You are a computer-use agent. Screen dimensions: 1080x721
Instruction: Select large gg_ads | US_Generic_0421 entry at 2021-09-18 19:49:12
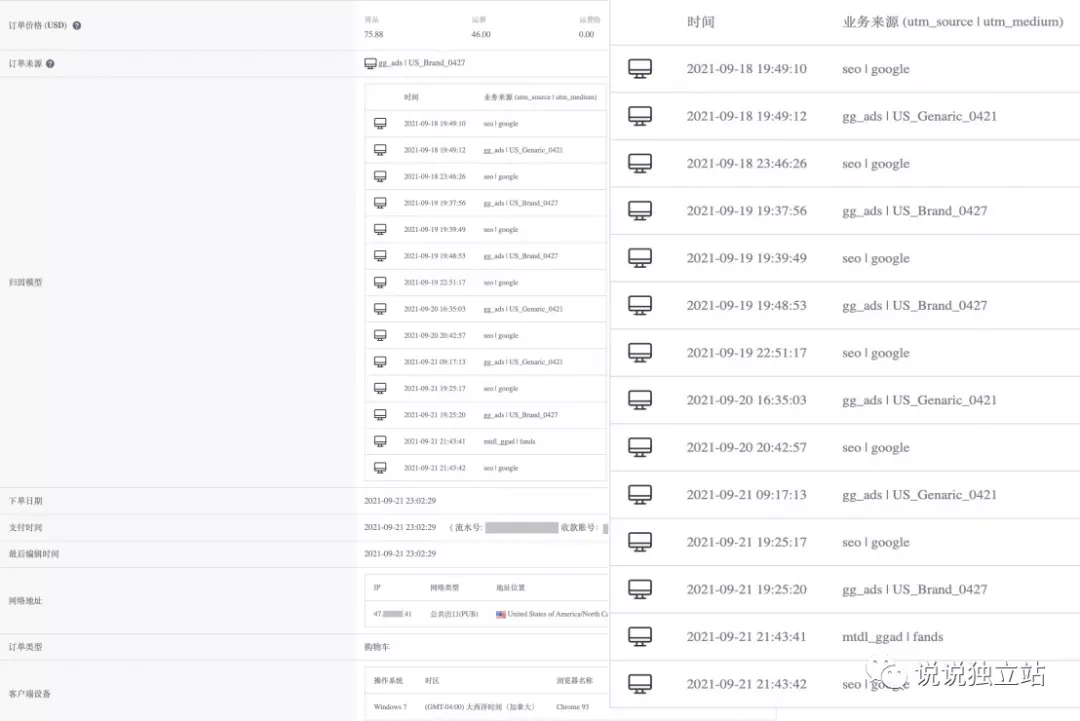pos(920,116)
